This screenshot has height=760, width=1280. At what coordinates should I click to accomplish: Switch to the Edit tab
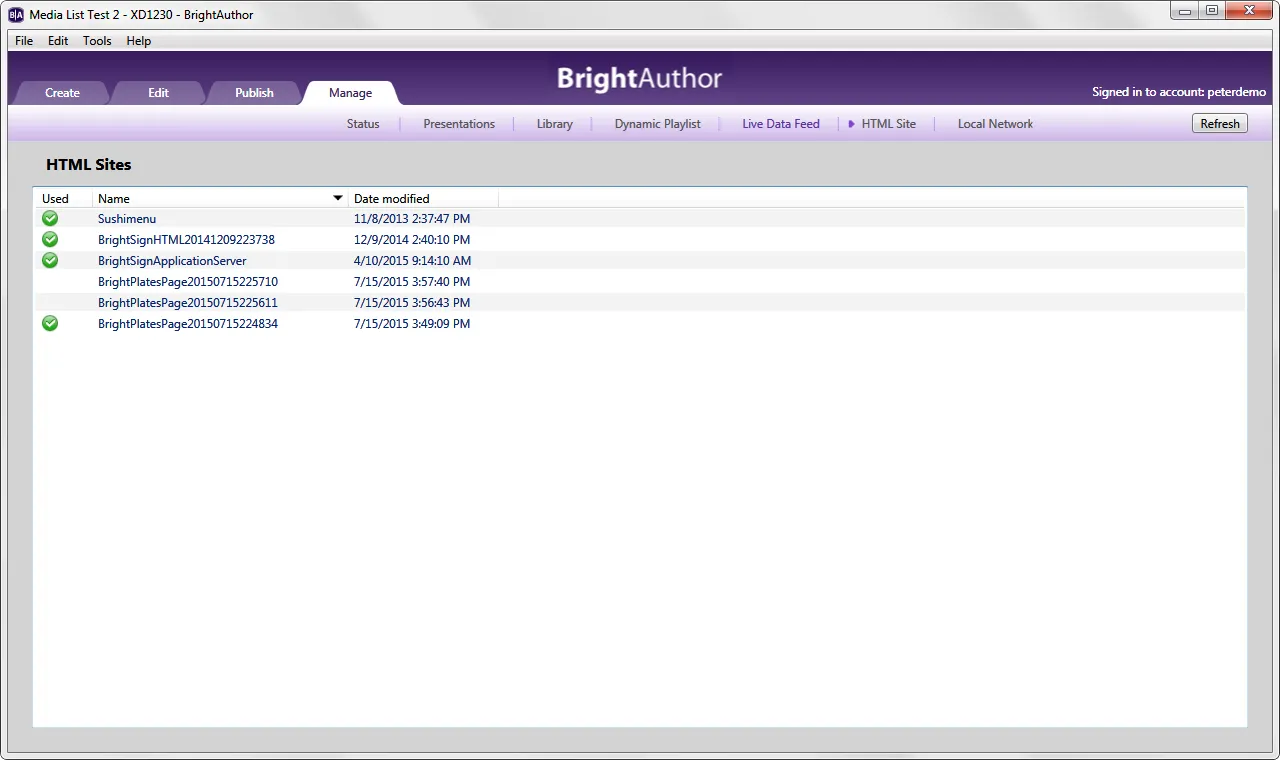coord(158,93)
